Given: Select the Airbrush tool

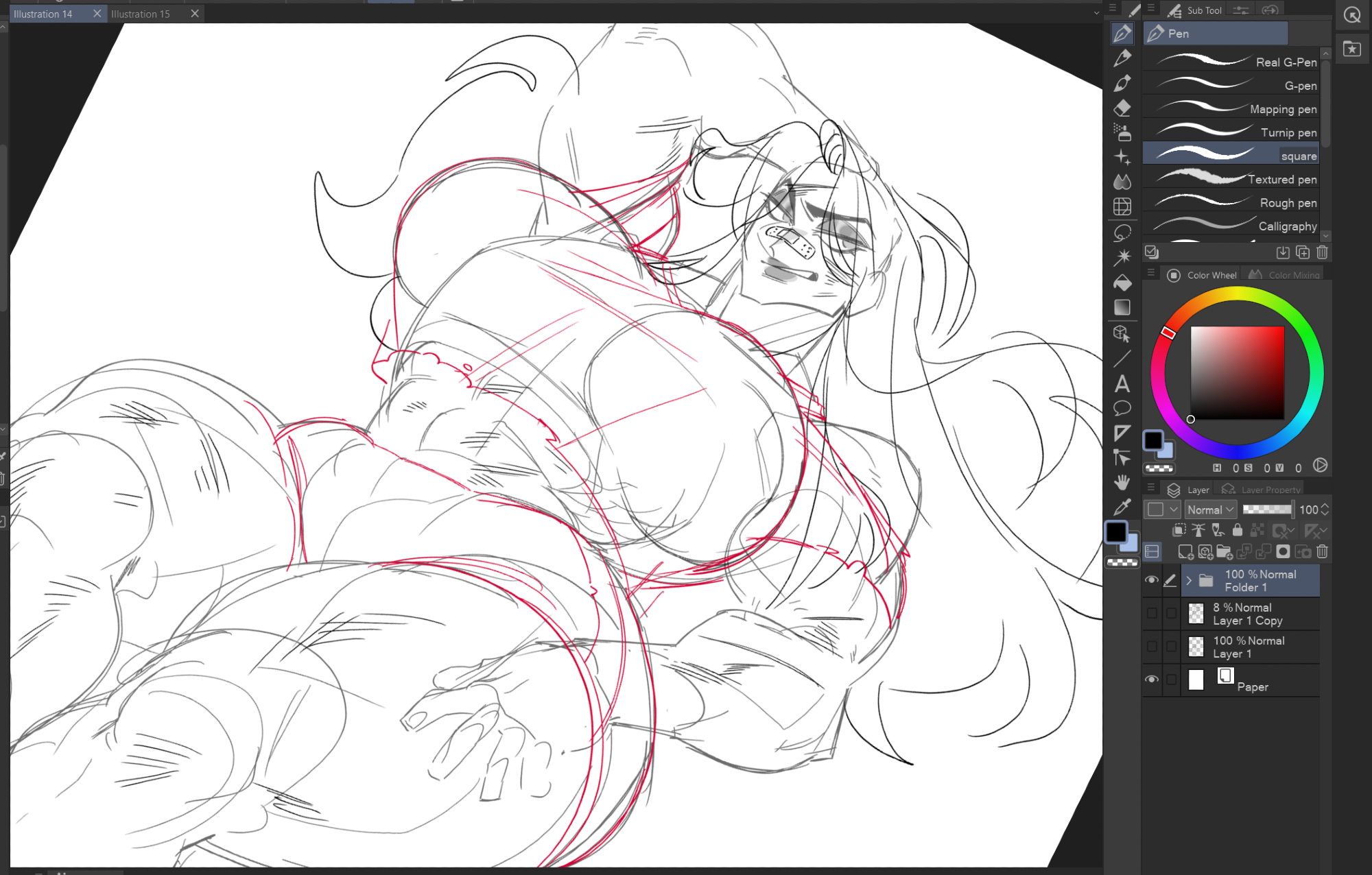Looking at the screenshot, I should (1122, 132).
